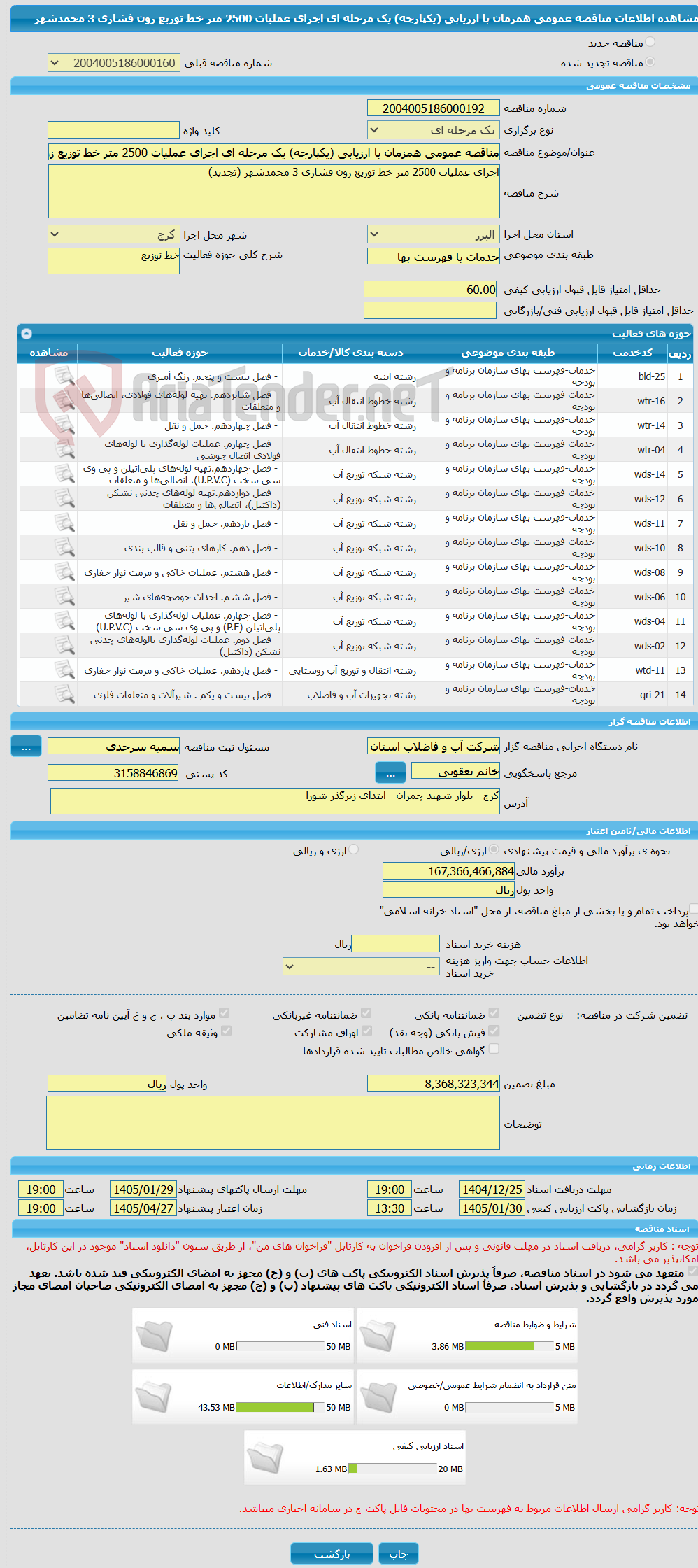This screenshot has width=698, height=1568.
Task: Click the بازگشت button
Action: [x=332, y=1553]
